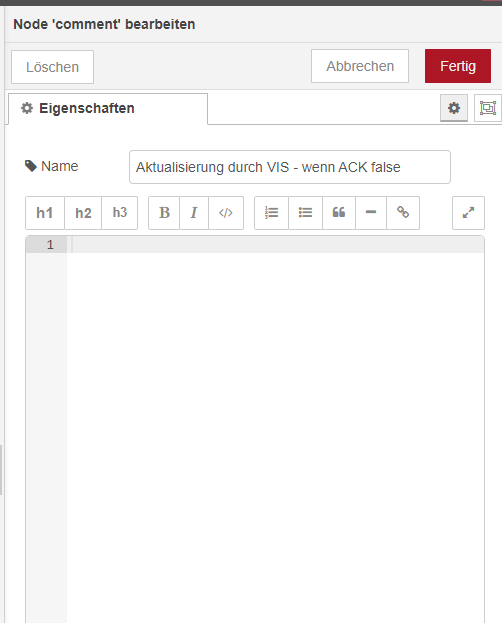The image size is (502, 623).
Task: Insert a hyperlink with chain icon
Action: click(x=403, y=213)
